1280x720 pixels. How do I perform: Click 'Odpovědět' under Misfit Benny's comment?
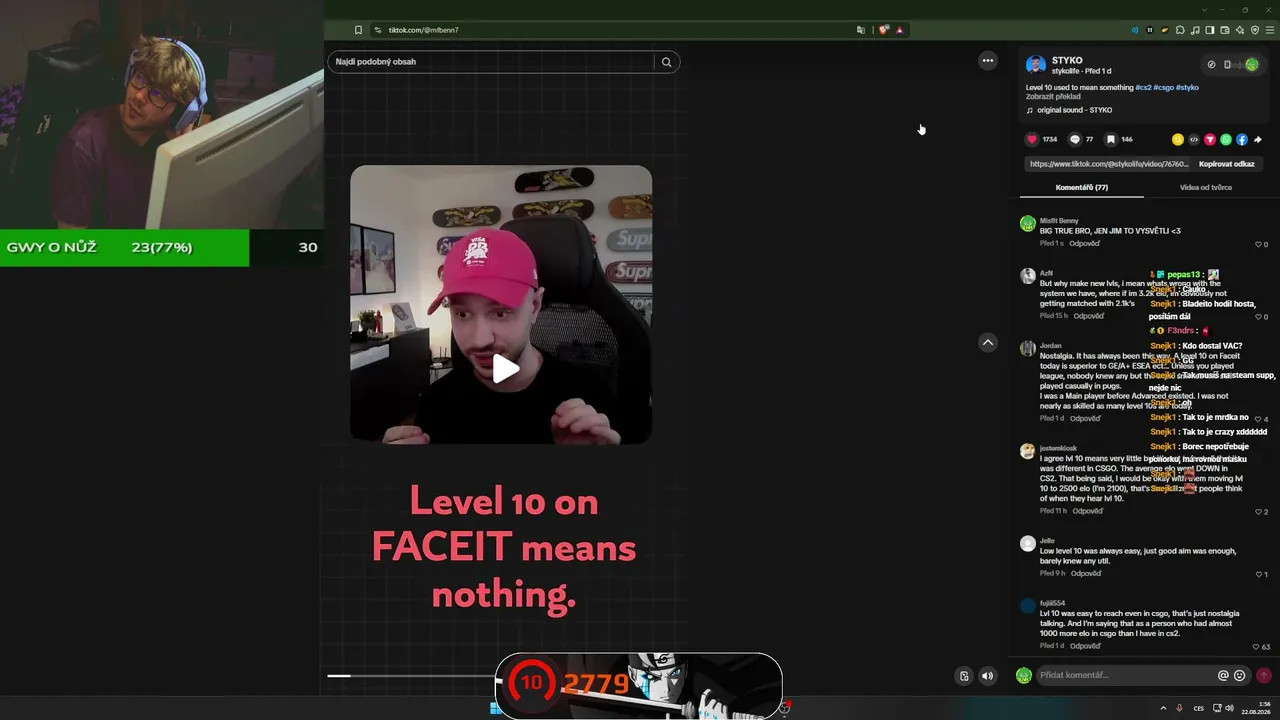(1085, 244)
